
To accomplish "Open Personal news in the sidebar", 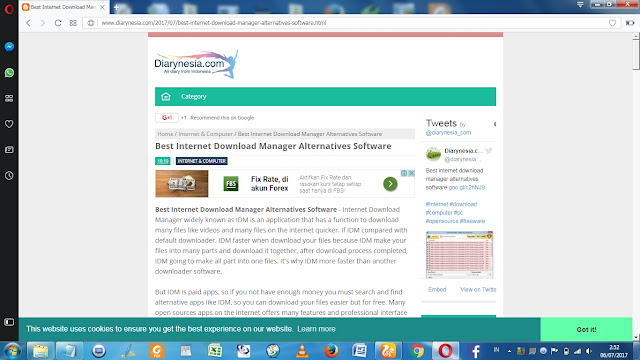I will [9, 150].
